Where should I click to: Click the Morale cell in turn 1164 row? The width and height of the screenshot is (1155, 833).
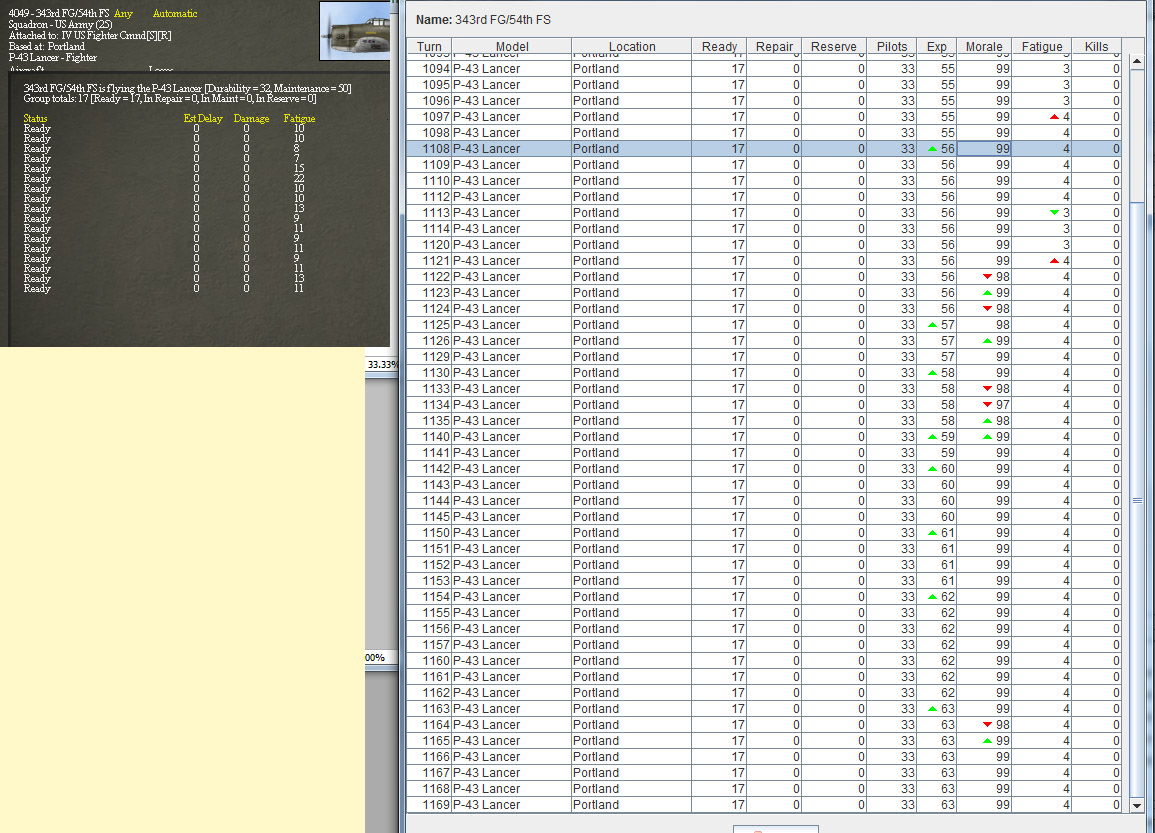(984, 725)
